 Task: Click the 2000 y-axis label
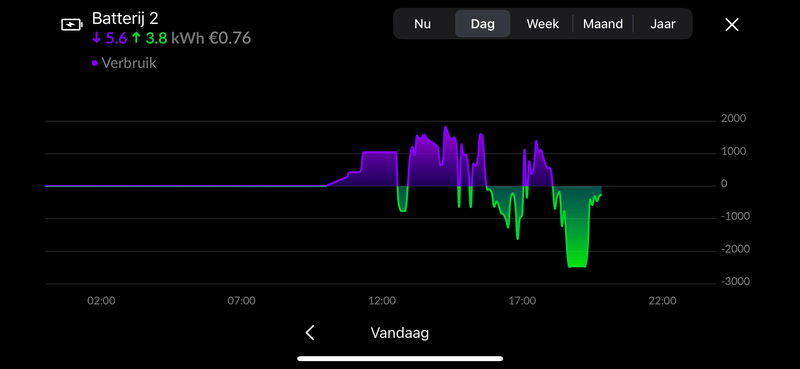click(x=733, y=118)
